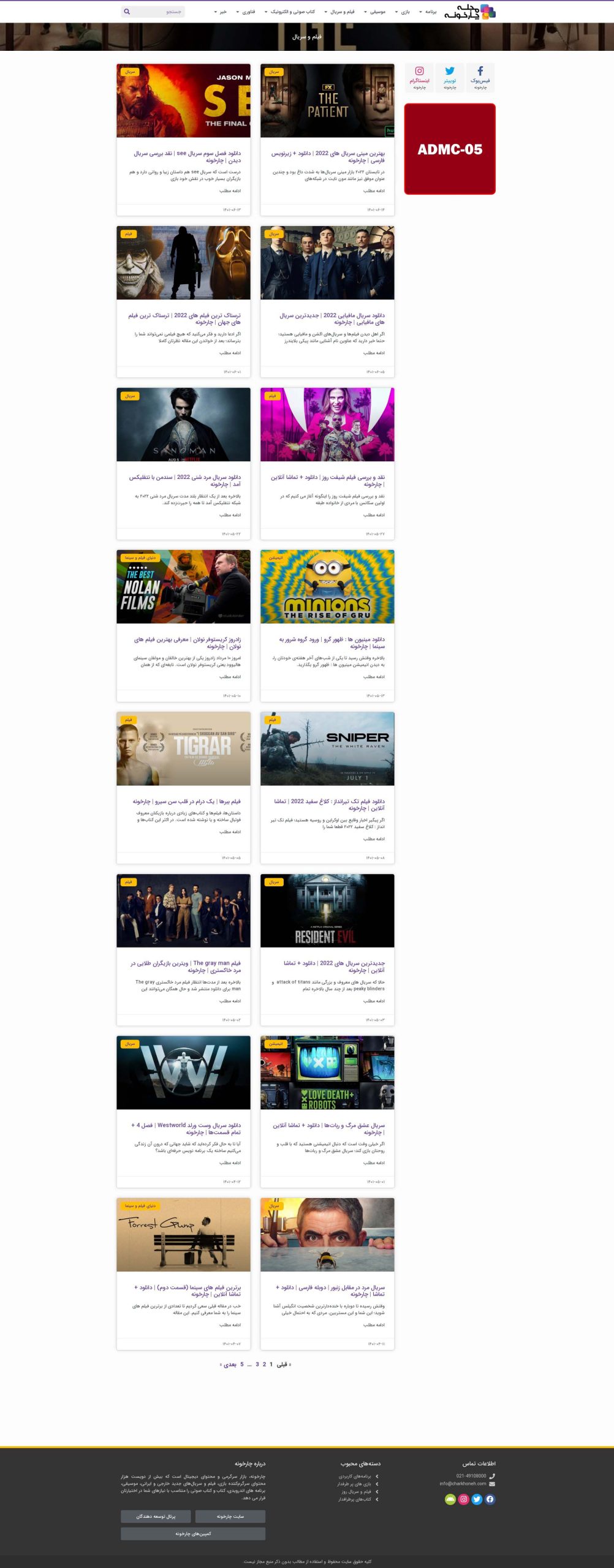Image resolution: width=614 pixels, height=1568 pixels.
Task: Go to pagination page 3
Action: pos(257,1364)
